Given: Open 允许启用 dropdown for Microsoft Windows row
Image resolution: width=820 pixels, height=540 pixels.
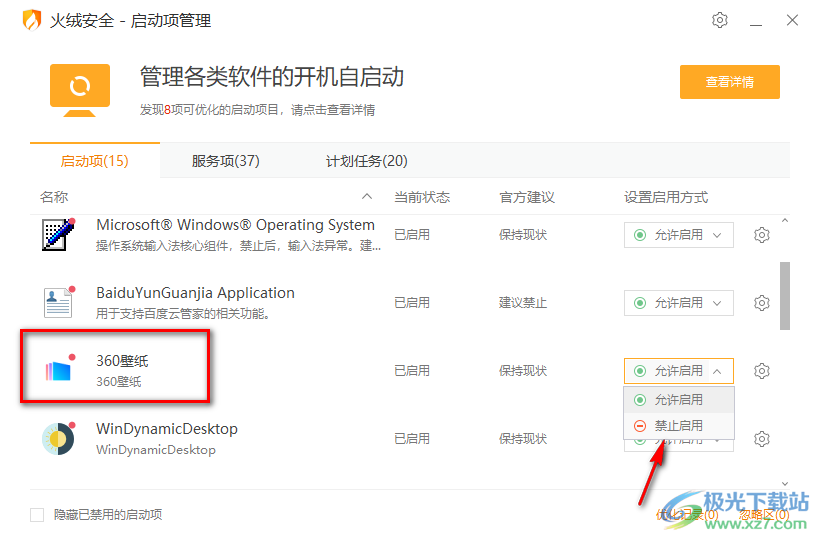Looking at the screenshot, I should click(678, 235).
